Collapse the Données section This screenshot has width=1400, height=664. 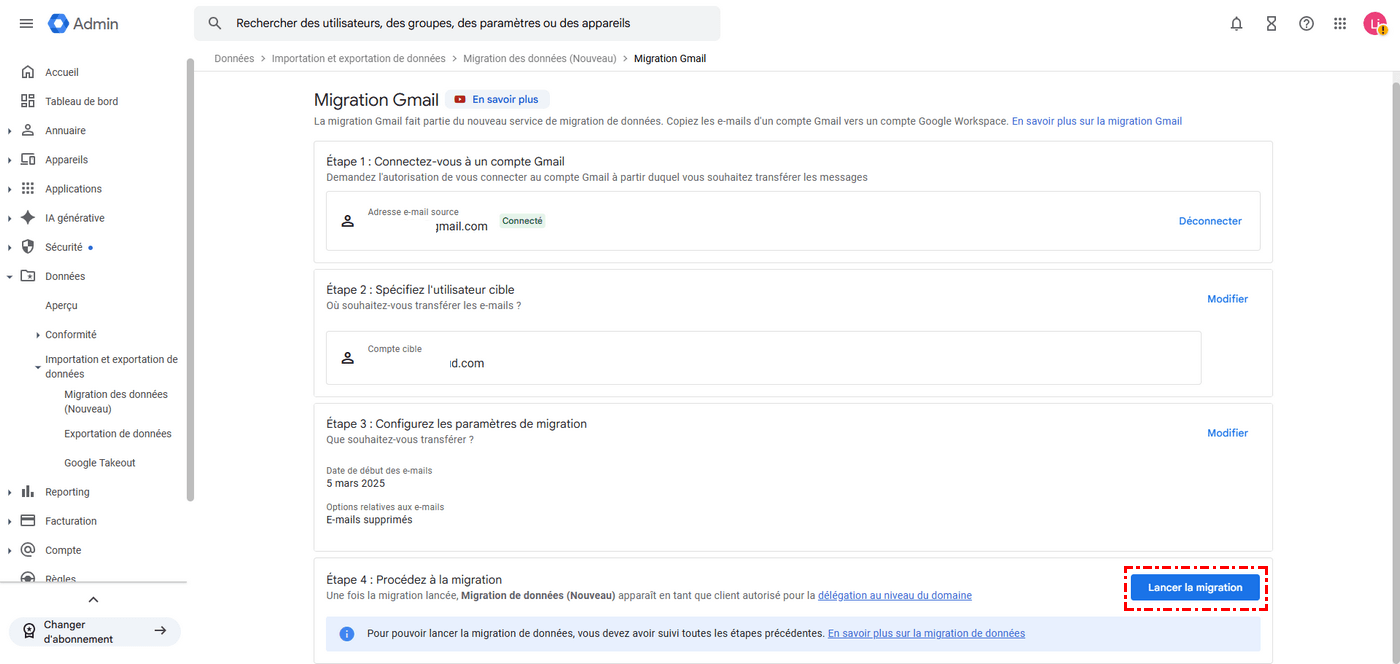coord(10,276)
